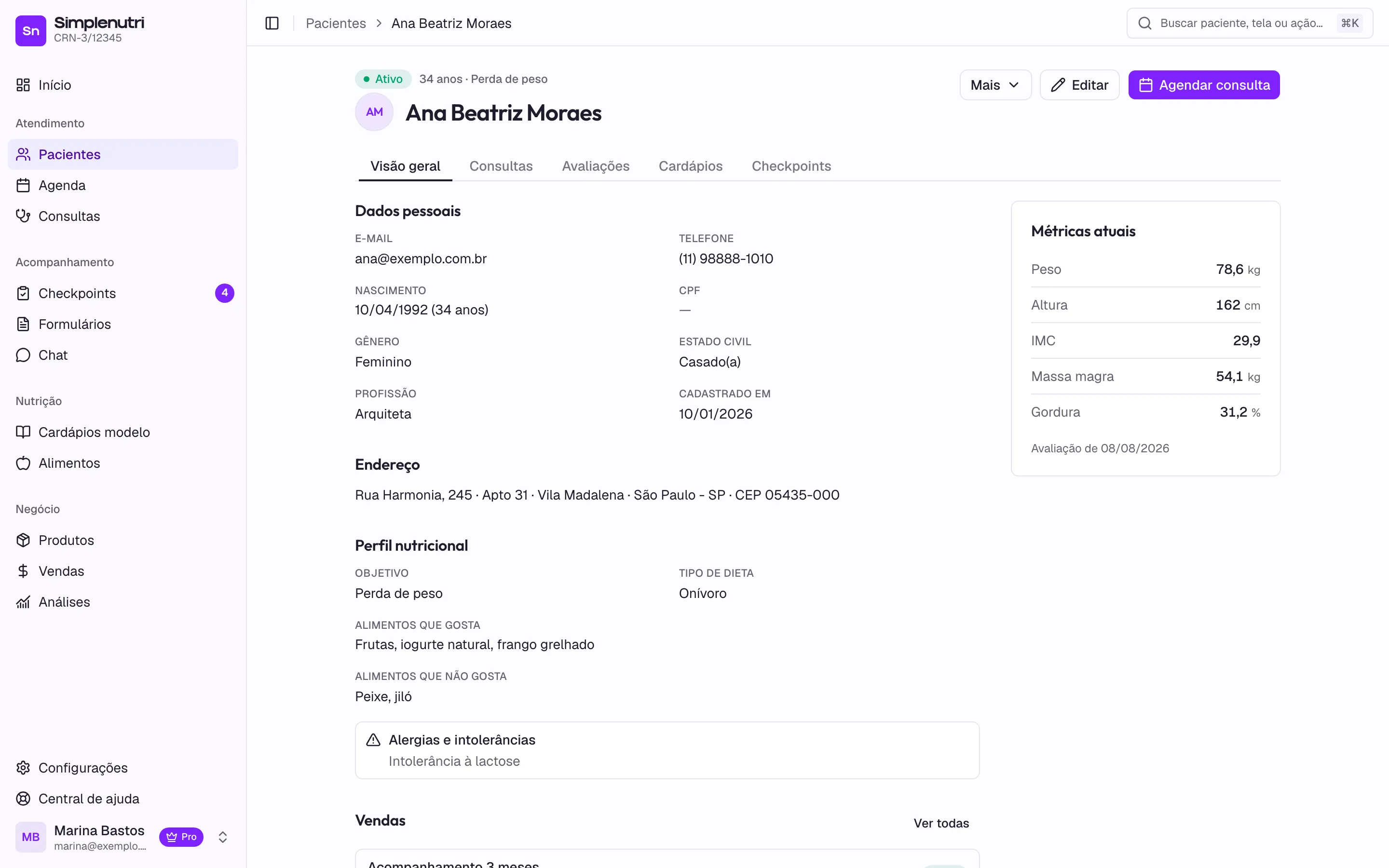Click the Vendas dollar icon
Viewport: 1389px width, 868px height.
point(23,571)
